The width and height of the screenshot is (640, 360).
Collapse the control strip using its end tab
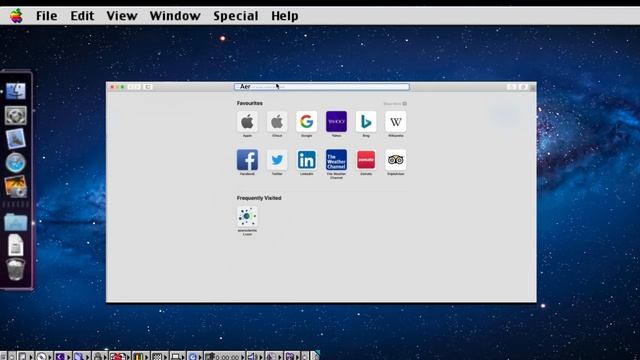pyautogui.click(x=316, y=356)
